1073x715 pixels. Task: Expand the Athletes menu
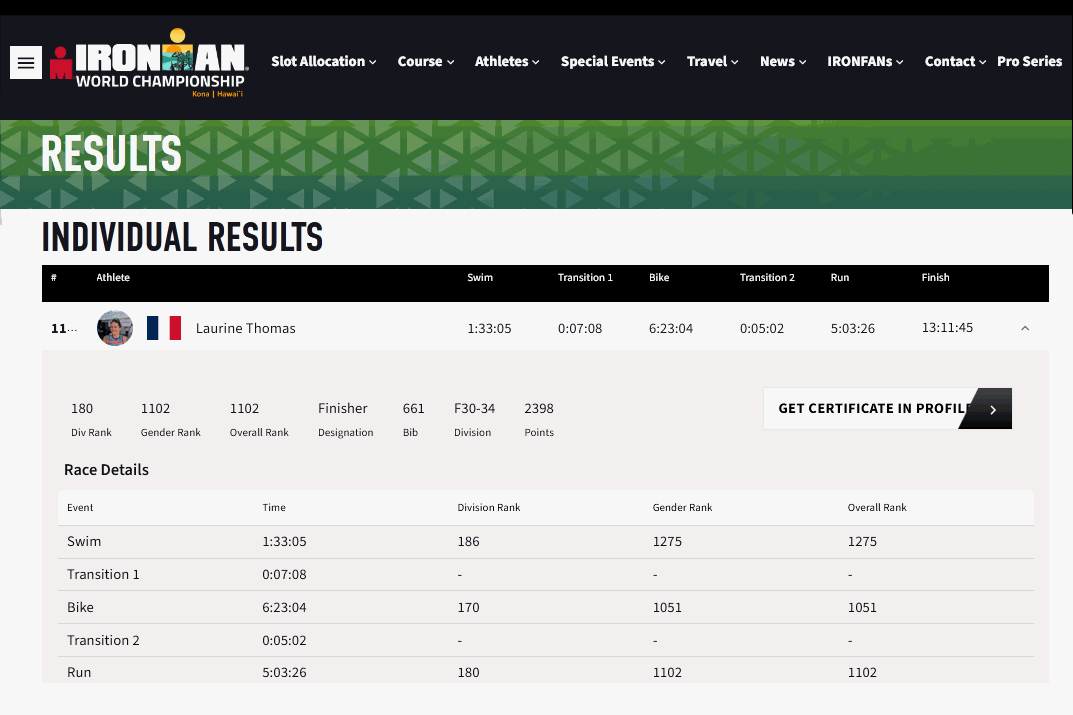coord(506,61)
